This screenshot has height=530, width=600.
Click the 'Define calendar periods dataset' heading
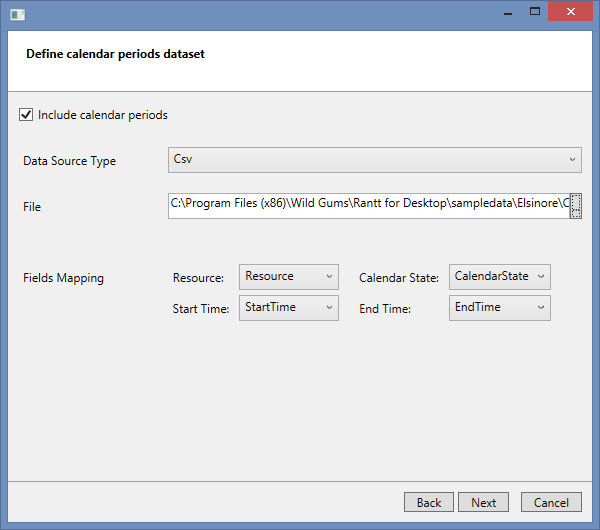click(115, 54)
